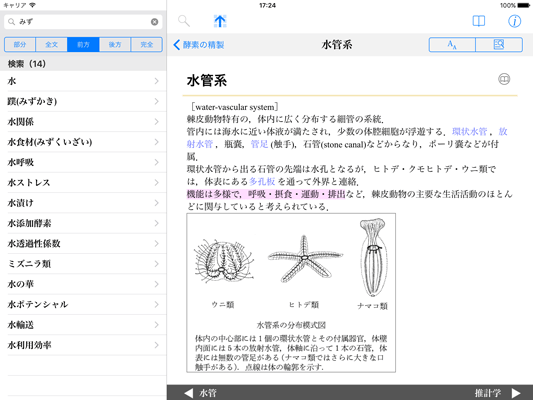Viewport: 533px width, 400px height.
Task: Select the 全文 search mode
Action: 51,45
